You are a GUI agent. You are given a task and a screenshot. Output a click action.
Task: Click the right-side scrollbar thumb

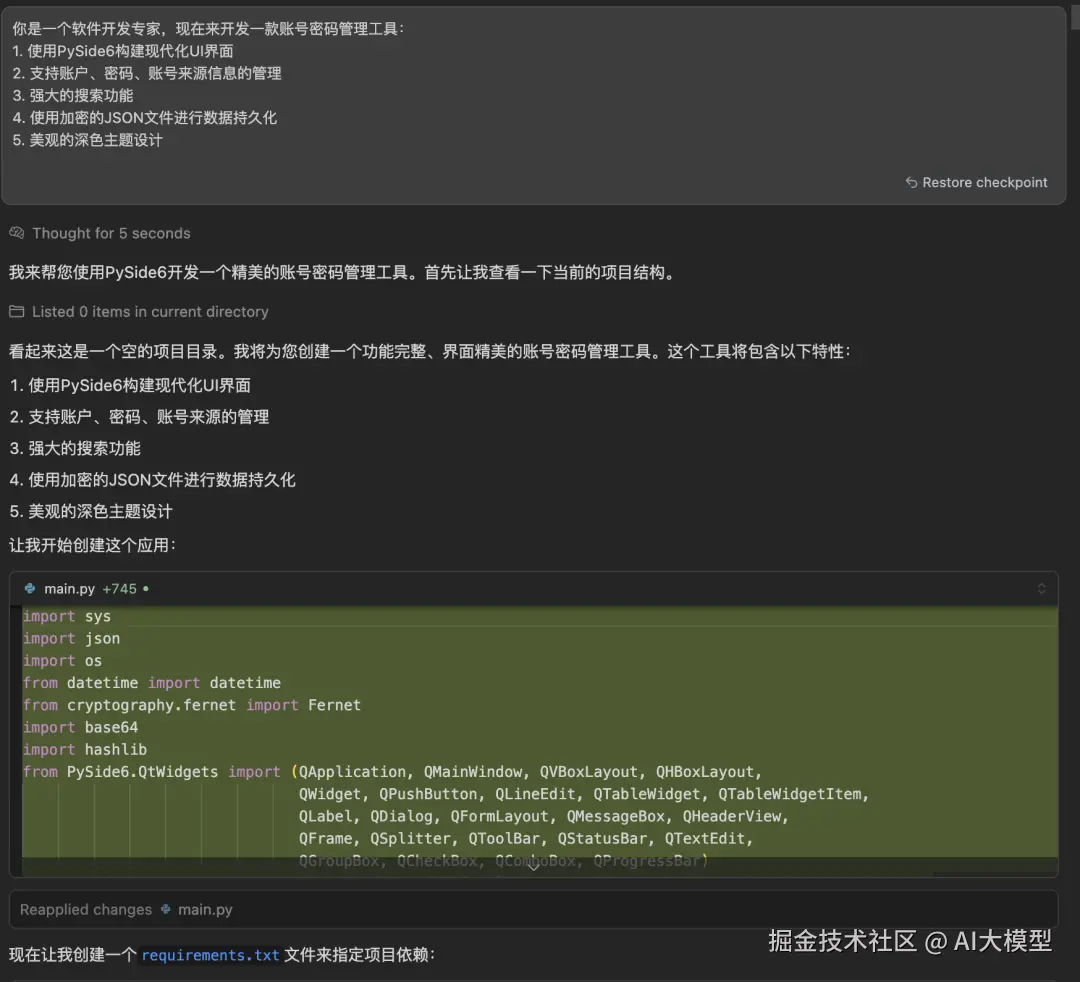pos(1074,17)
